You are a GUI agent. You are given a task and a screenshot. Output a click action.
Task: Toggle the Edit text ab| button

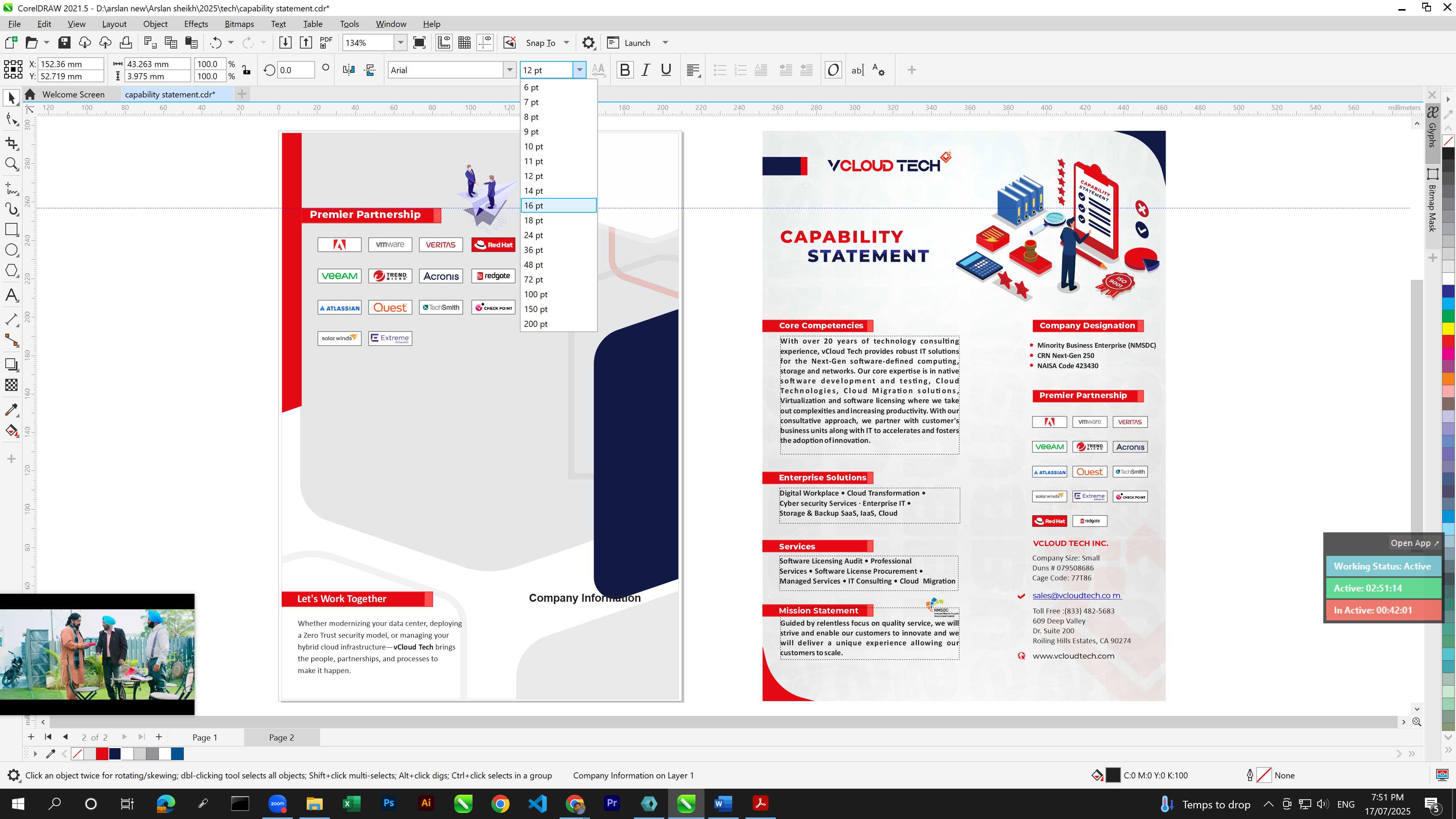857,70
